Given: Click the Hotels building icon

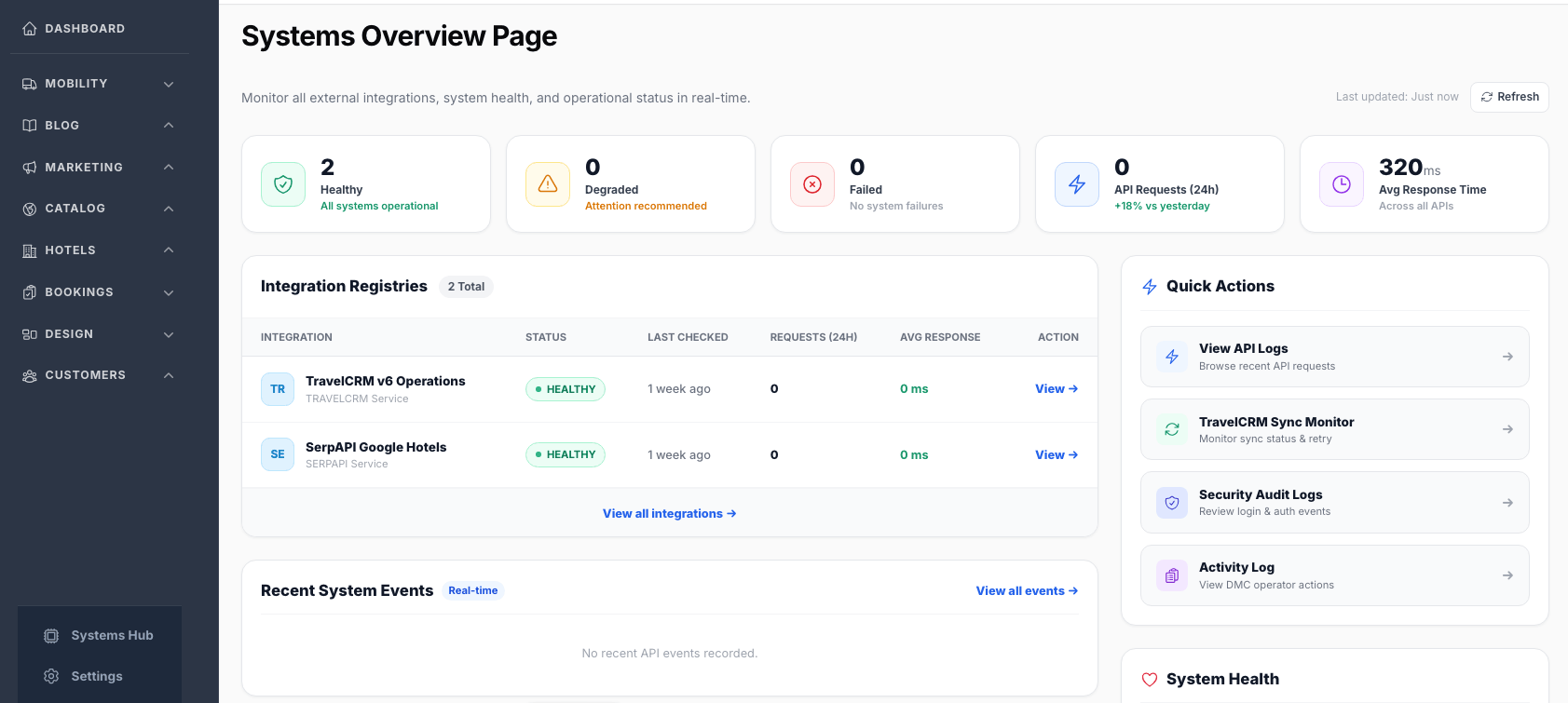Looking at the screenshot, I should (x=30, y=250).
